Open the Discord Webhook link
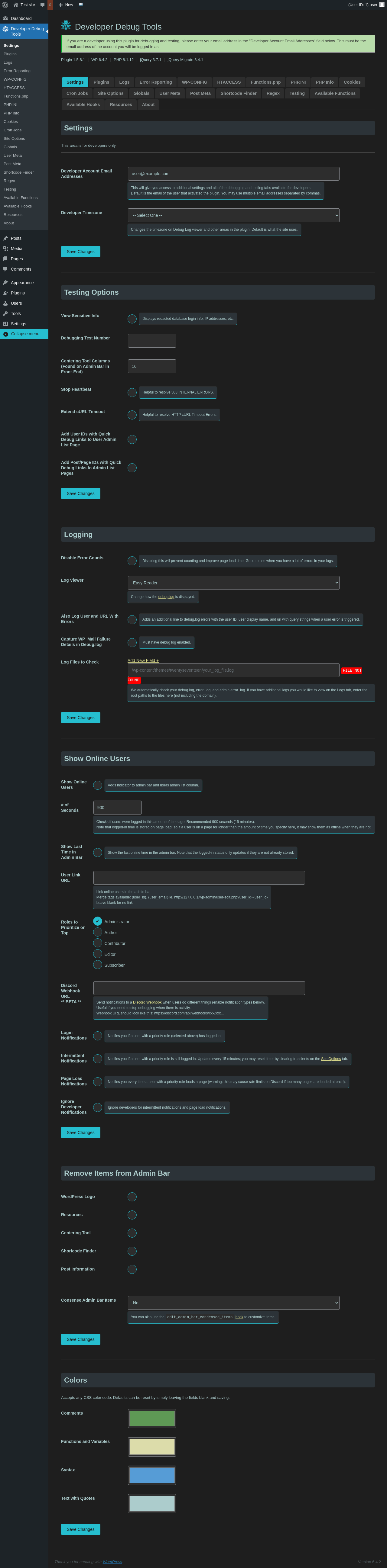Viewport: 387px width, 1568px height. tap(147, 1003)
